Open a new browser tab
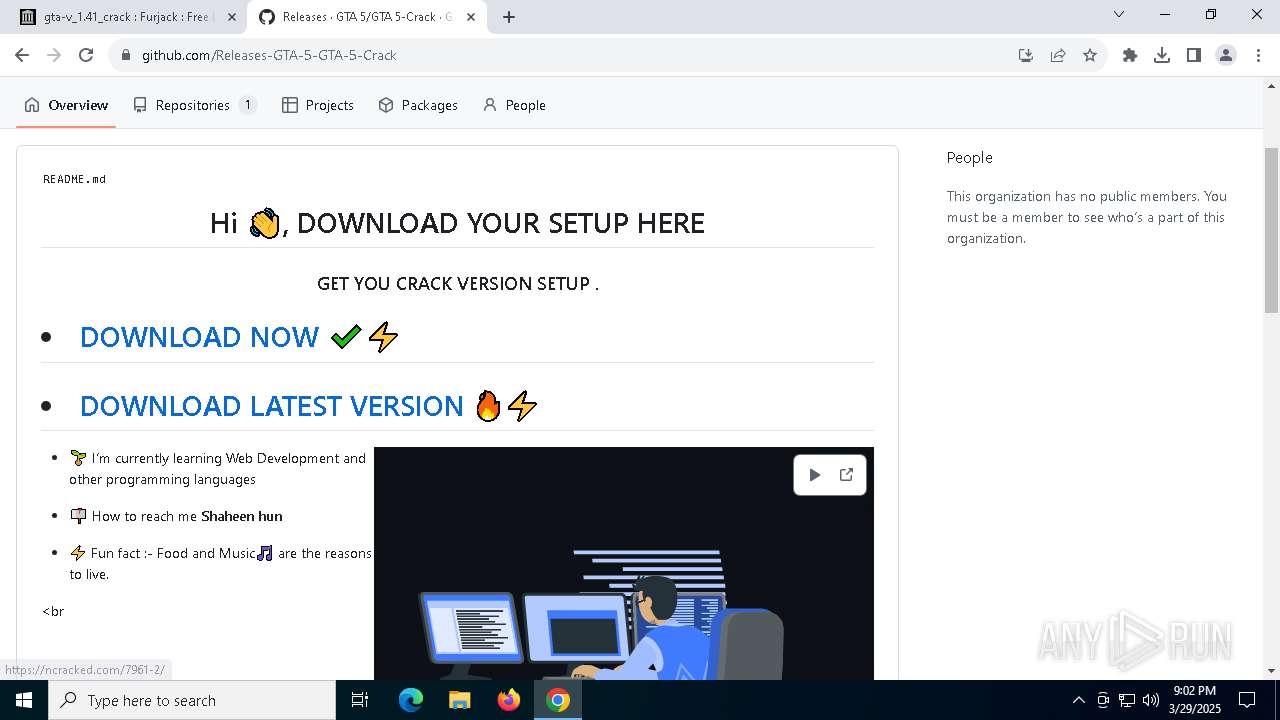This screenshot has width=1280, height=720. [x=509, y=17]
